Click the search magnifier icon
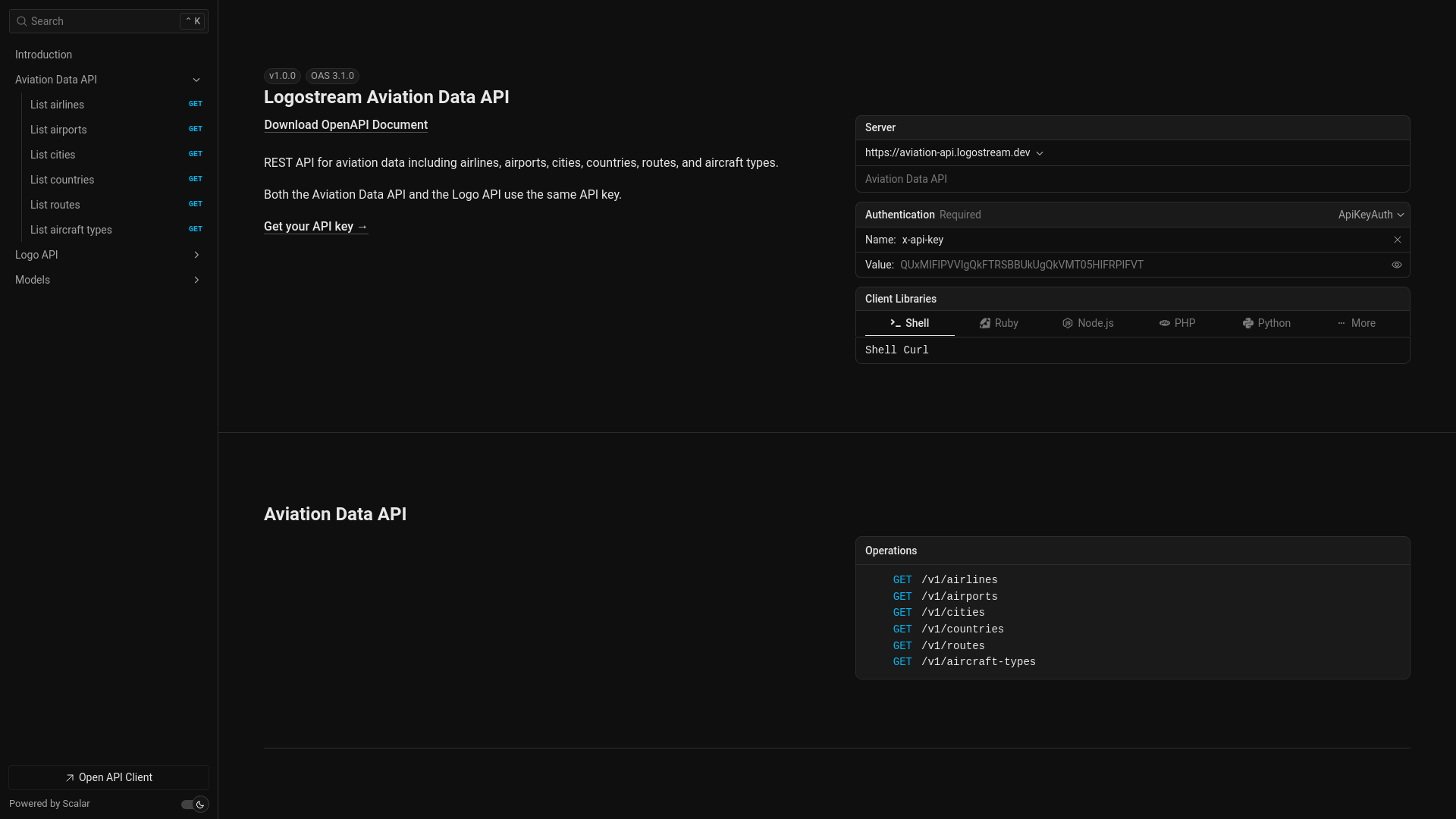This screenshot has height=819, width=1456. click(21, 21)
